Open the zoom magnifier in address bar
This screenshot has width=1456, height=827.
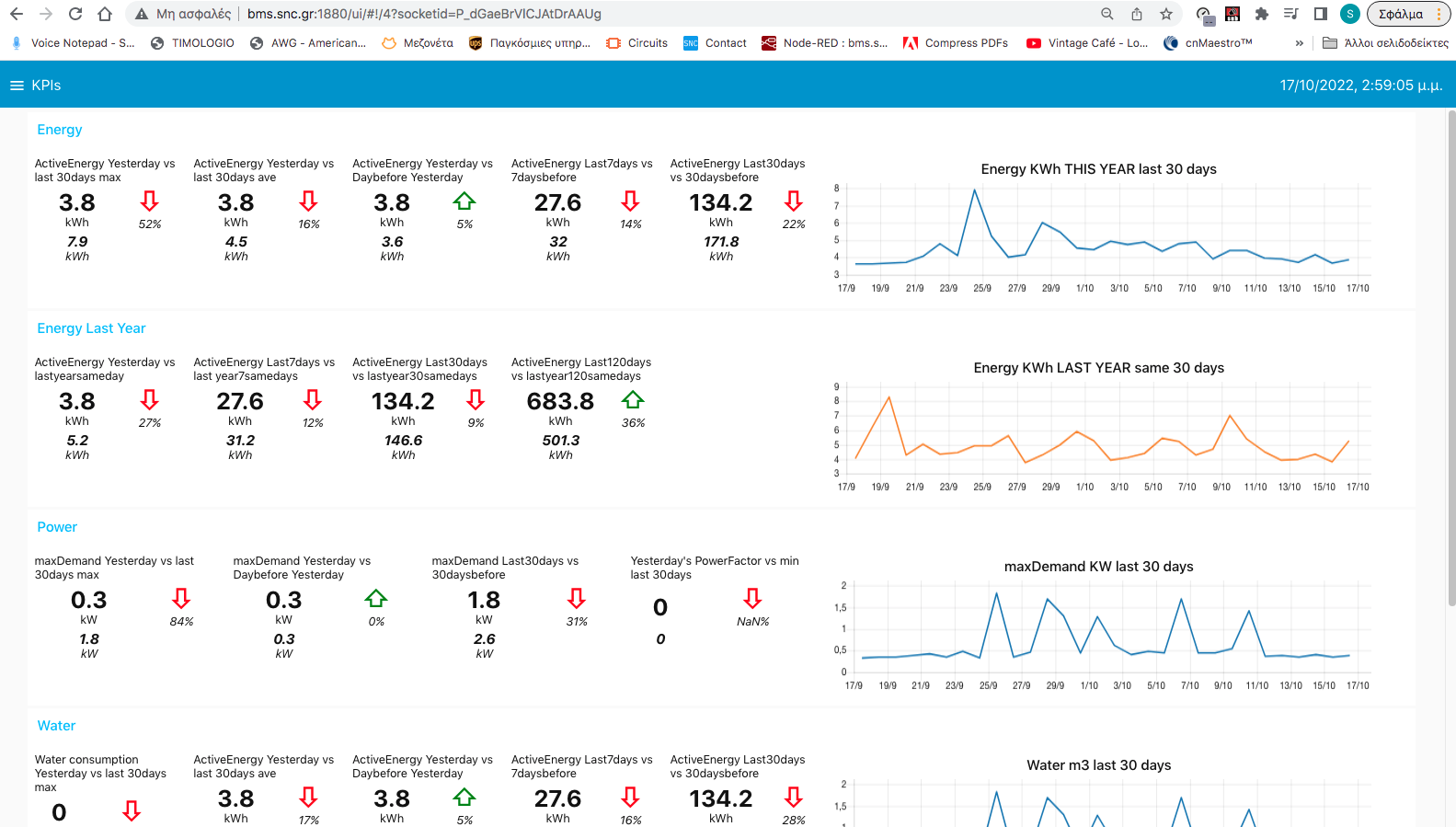1107,14
